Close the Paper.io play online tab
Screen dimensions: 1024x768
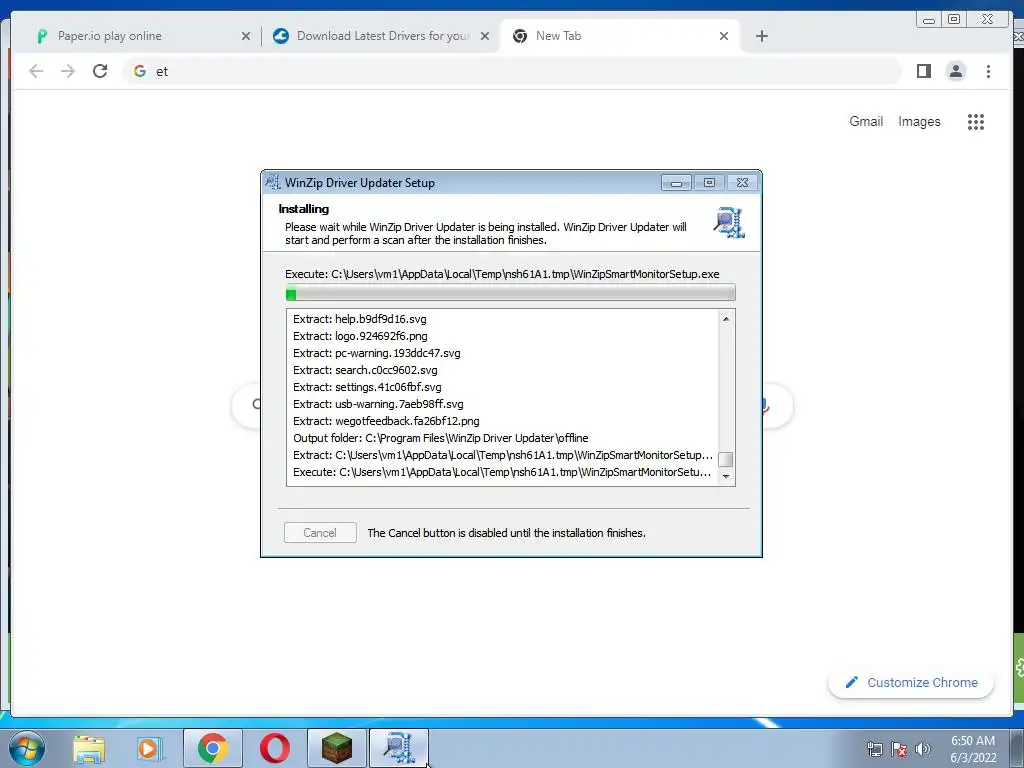[x=246, y=36]
